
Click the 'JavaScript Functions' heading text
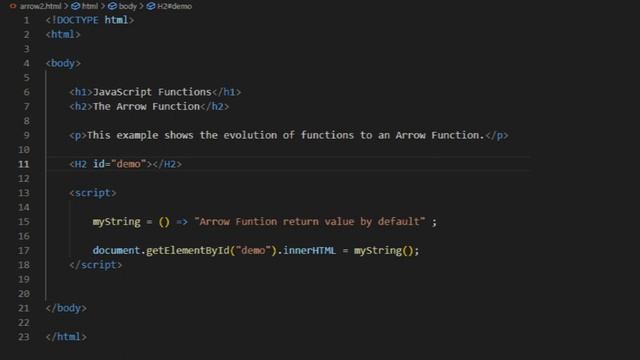tap(152, 92)
